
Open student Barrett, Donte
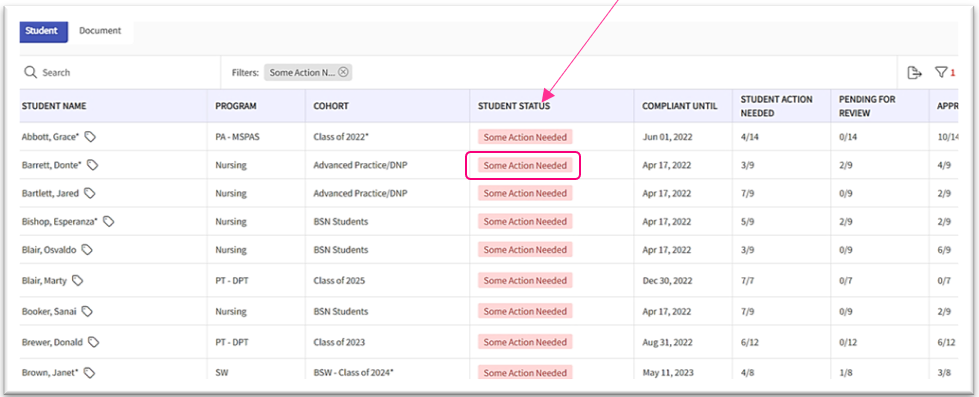52,165
